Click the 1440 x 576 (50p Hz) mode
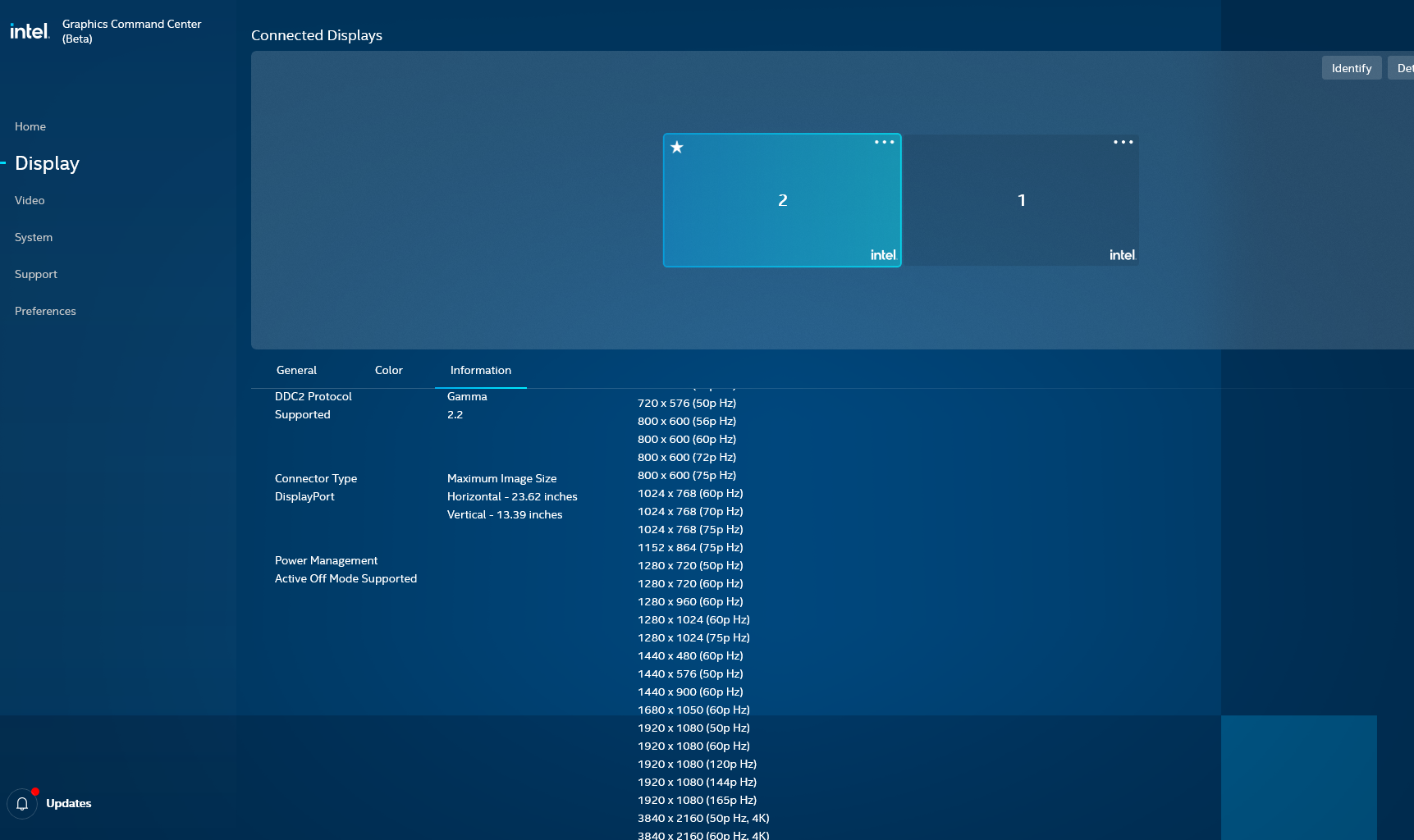This screenshot has width=1414, height=840. coord(690,673)
